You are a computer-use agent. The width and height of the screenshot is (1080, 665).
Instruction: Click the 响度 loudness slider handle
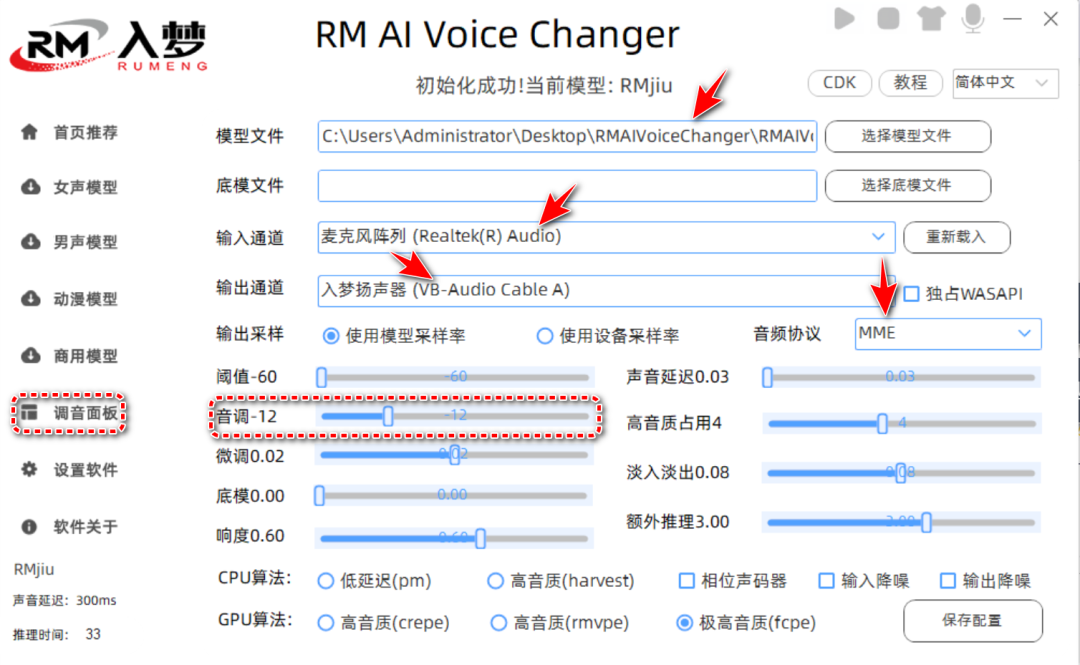click(x=480, y=538)
